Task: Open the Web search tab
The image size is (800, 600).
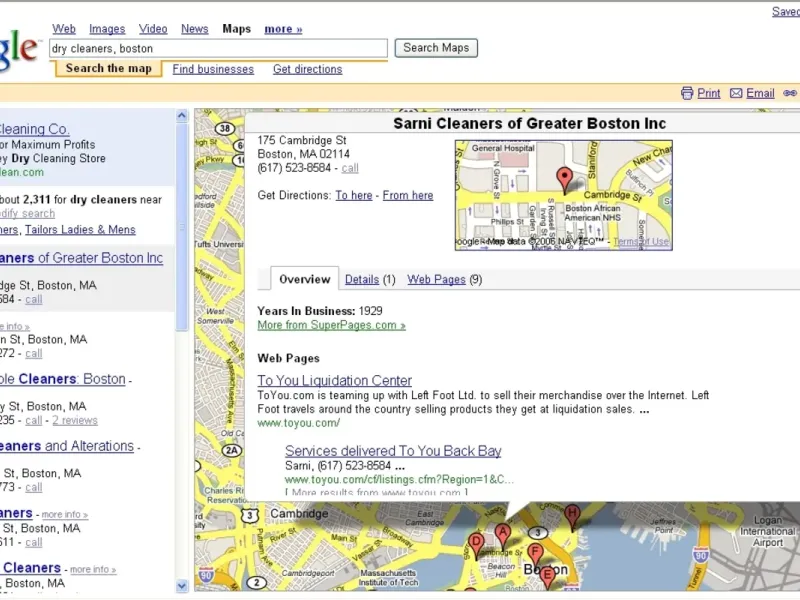Action: click(64, 29)
